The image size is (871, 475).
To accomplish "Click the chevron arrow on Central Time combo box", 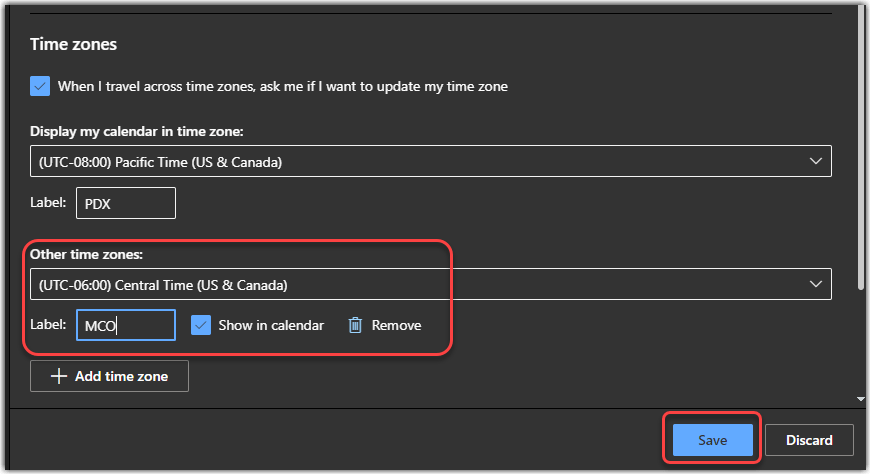I will (816, 285).
